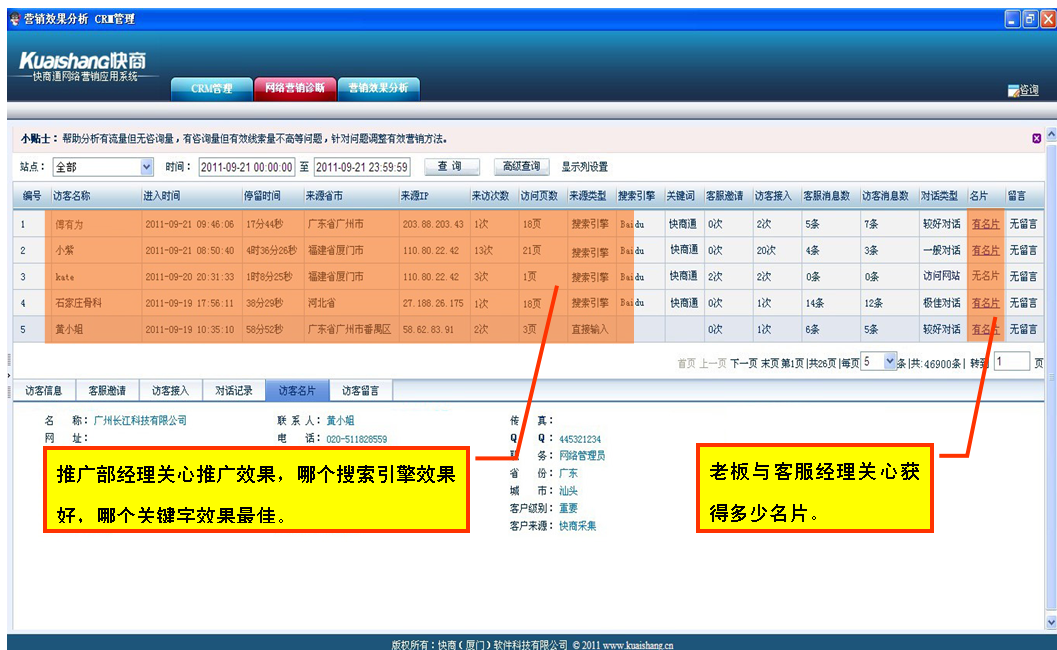This screenshot has width=1057, height=650.
Task: Click the 转到 page number input box
Action: [x=1011, y=362]
